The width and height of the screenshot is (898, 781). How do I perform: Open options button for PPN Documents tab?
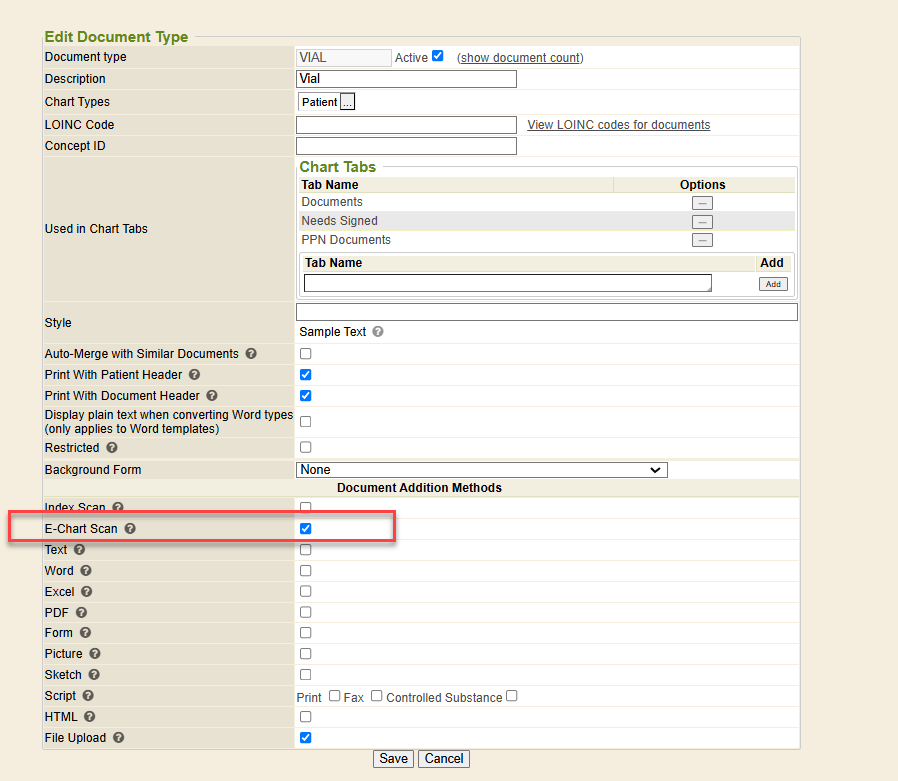click(703, 240)
